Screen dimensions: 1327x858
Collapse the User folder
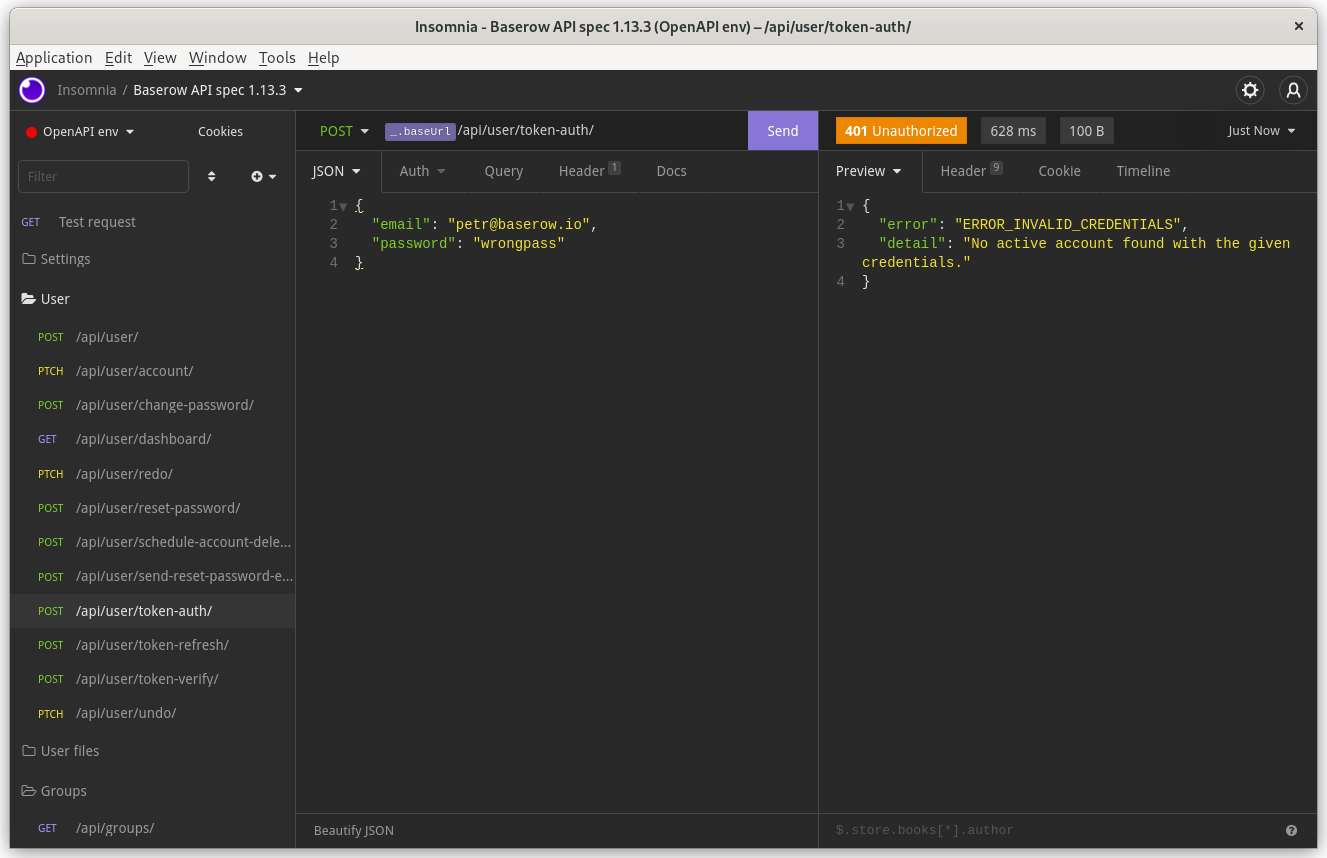(x=55, y=299)
